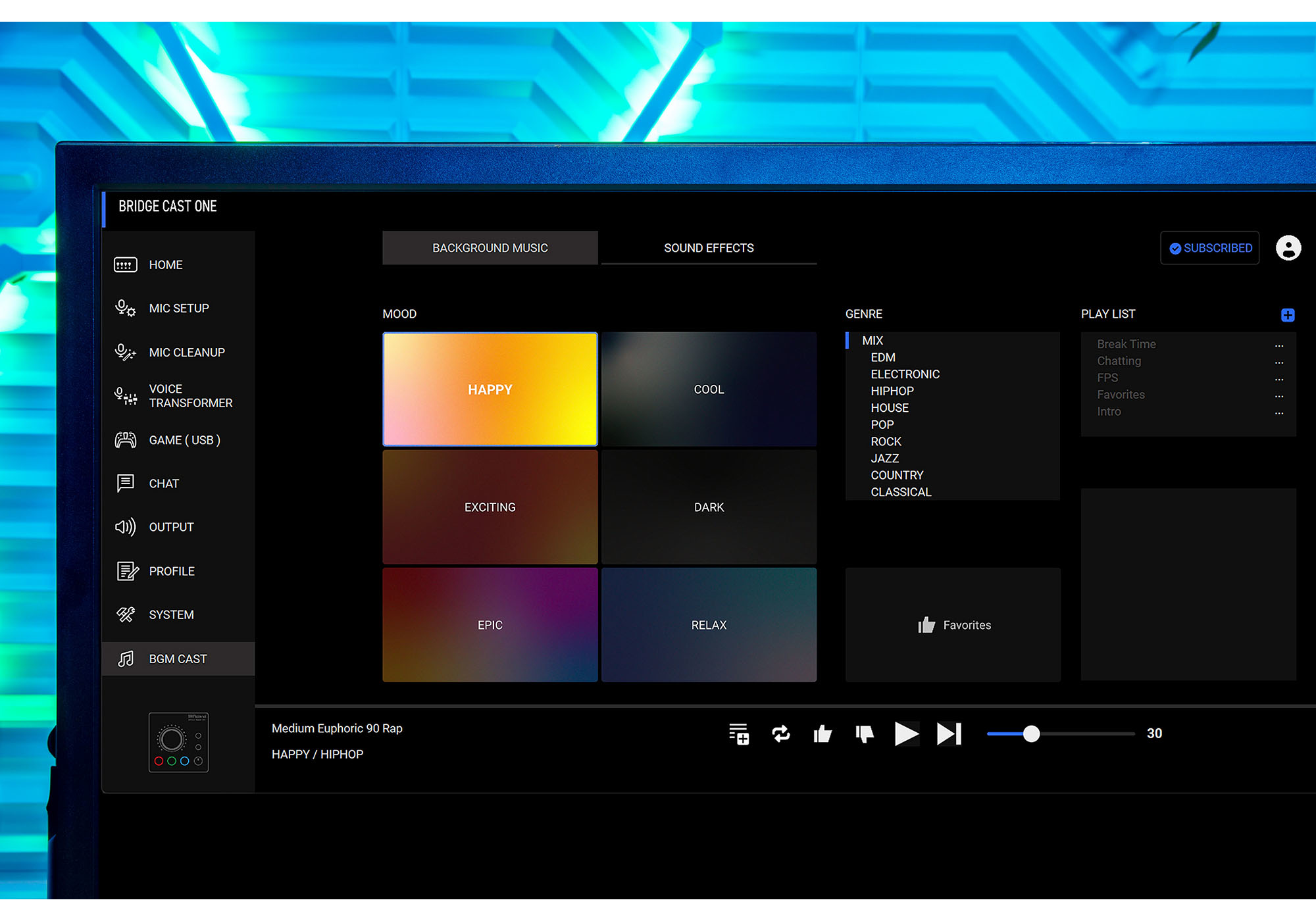Open options menu for FPS playlist
This screenshot has width=1316, height=921.
click(x=1279, y=379)
